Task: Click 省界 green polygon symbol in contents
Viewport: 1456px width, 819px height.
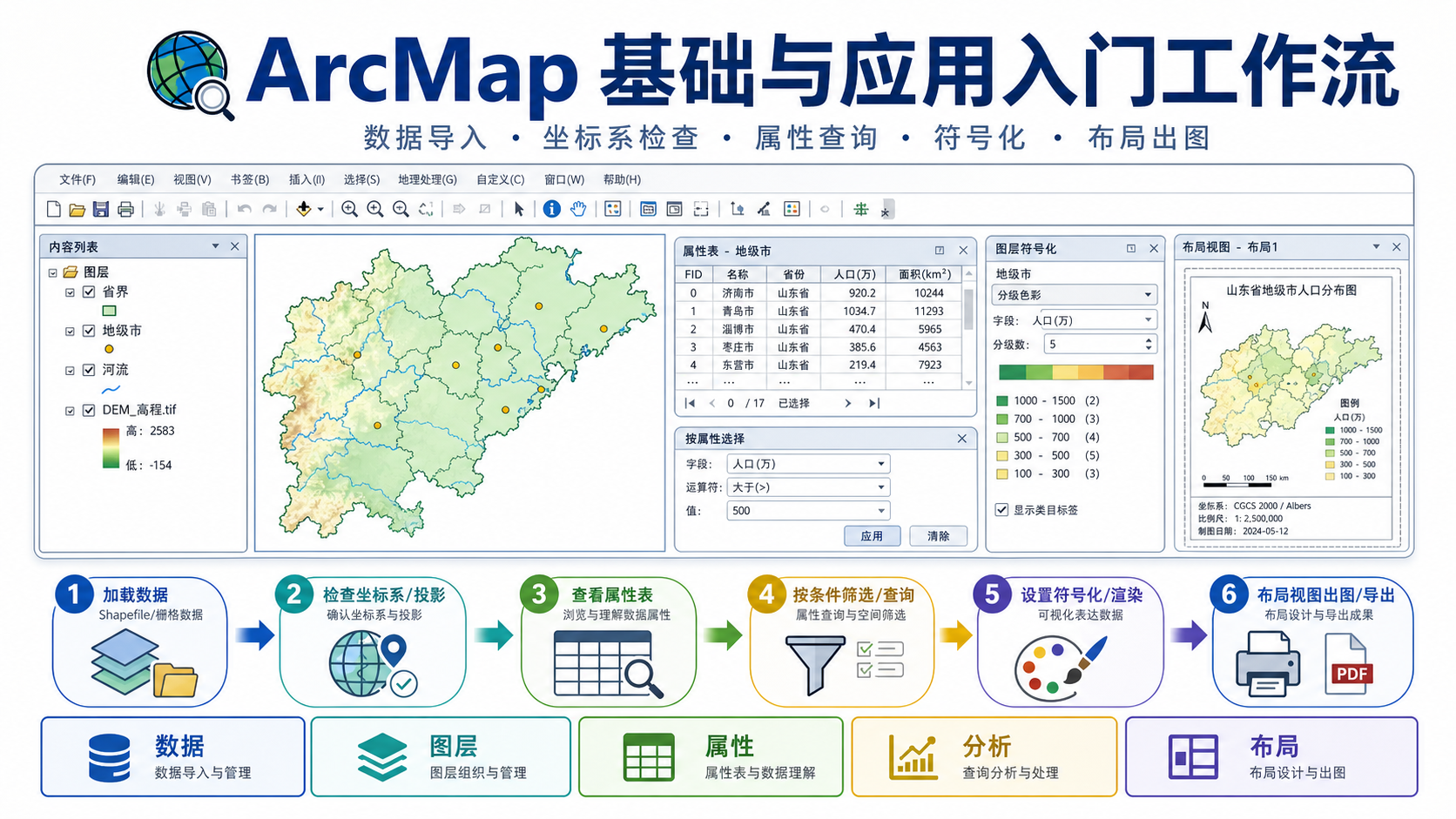Action: [109, 311]
